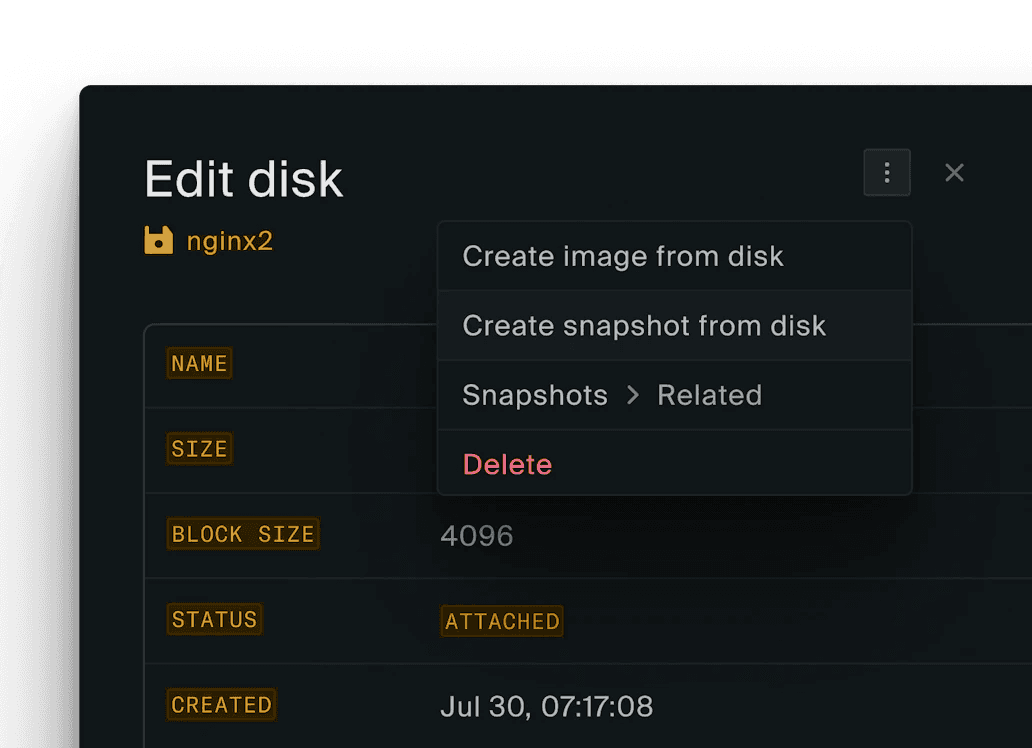Viewport: 1032px width, 748px height.
Task: Click the Edit disk heading
Action: point(243,178)
